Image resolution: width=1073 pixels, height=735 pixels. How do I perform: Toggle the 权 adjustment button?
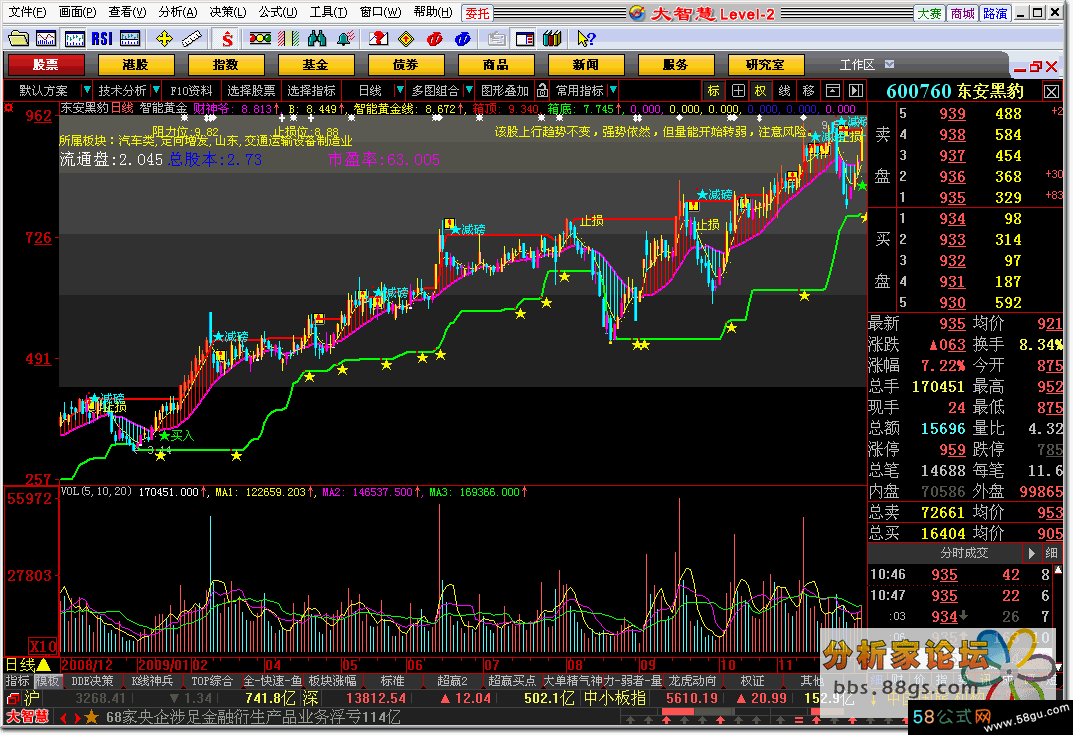[x=760, y=90]
